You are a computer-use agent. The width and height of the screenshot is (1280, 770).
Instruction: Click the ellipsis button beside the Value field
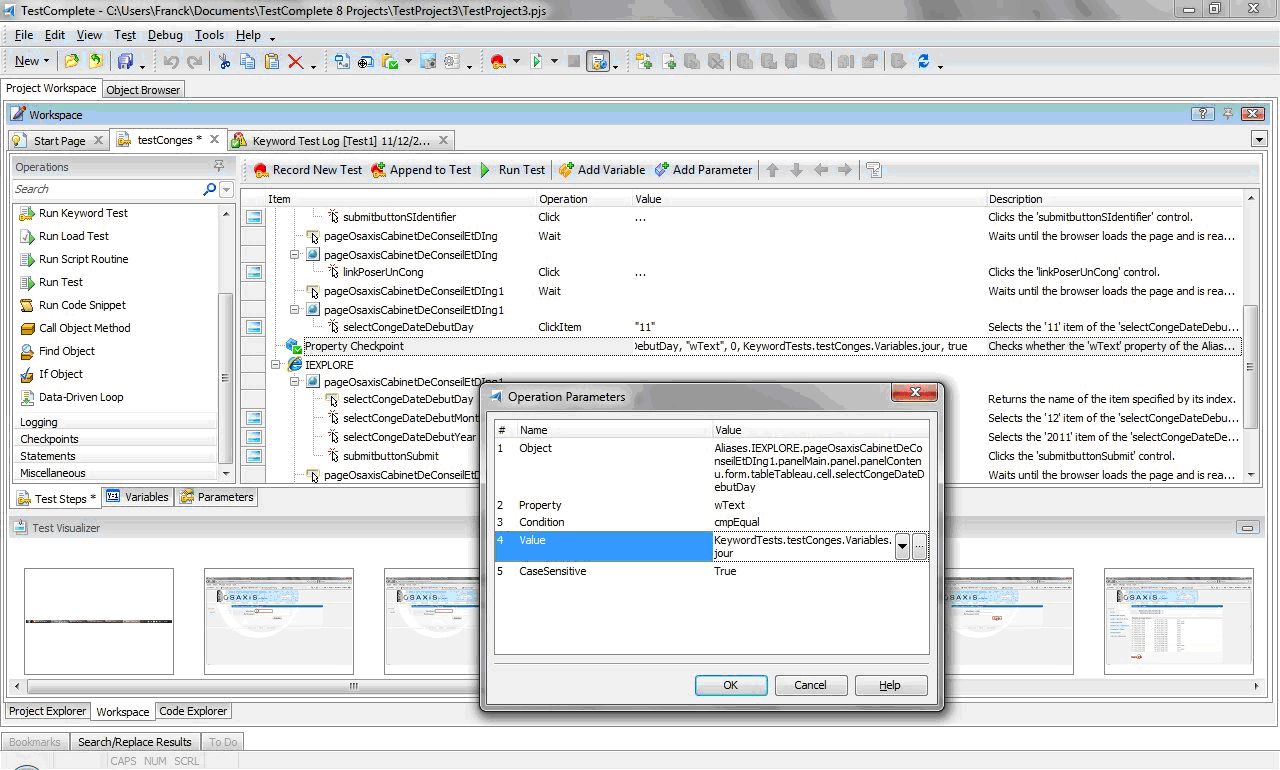coord(920,546)
